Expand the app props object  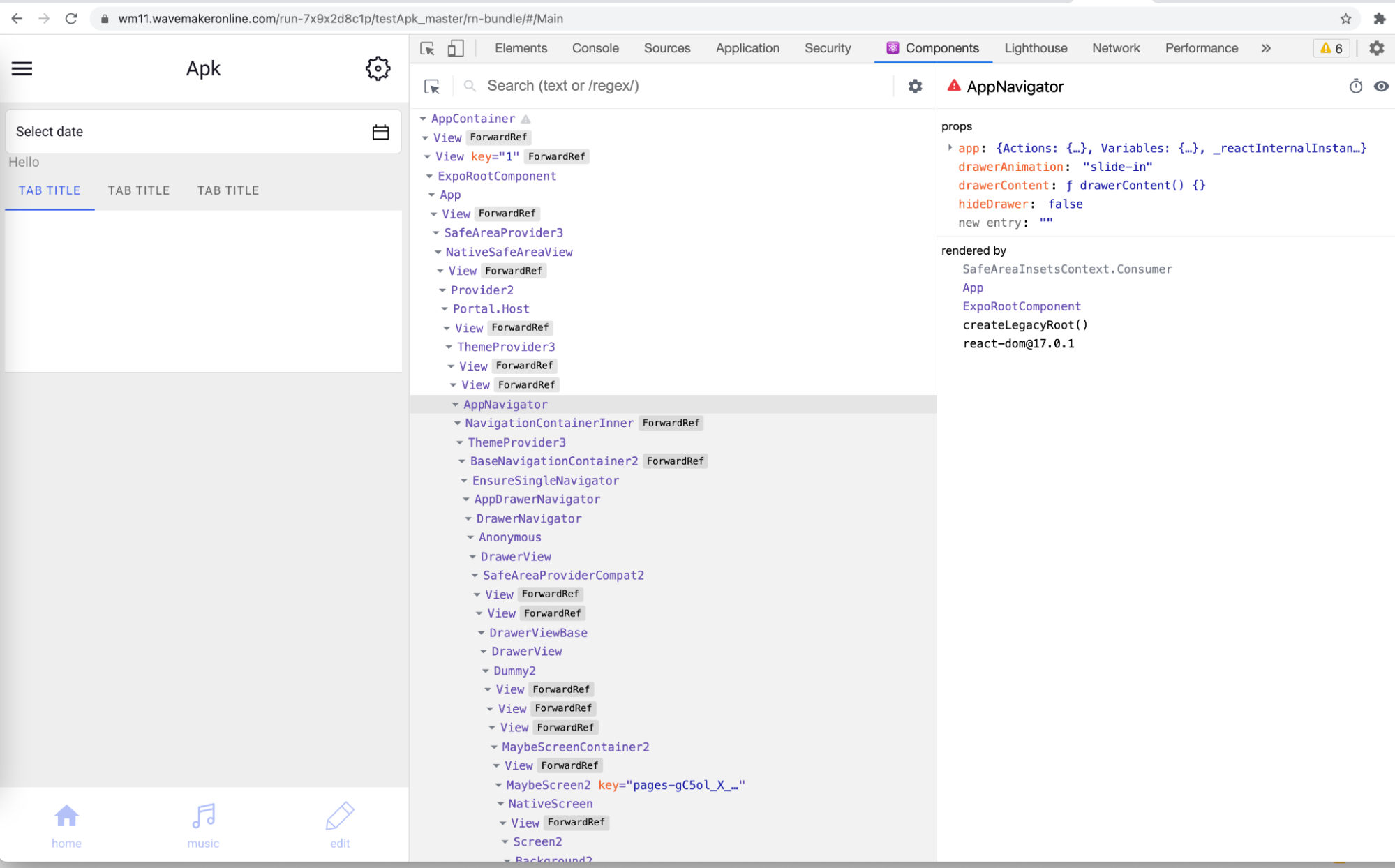coord(950,148)
